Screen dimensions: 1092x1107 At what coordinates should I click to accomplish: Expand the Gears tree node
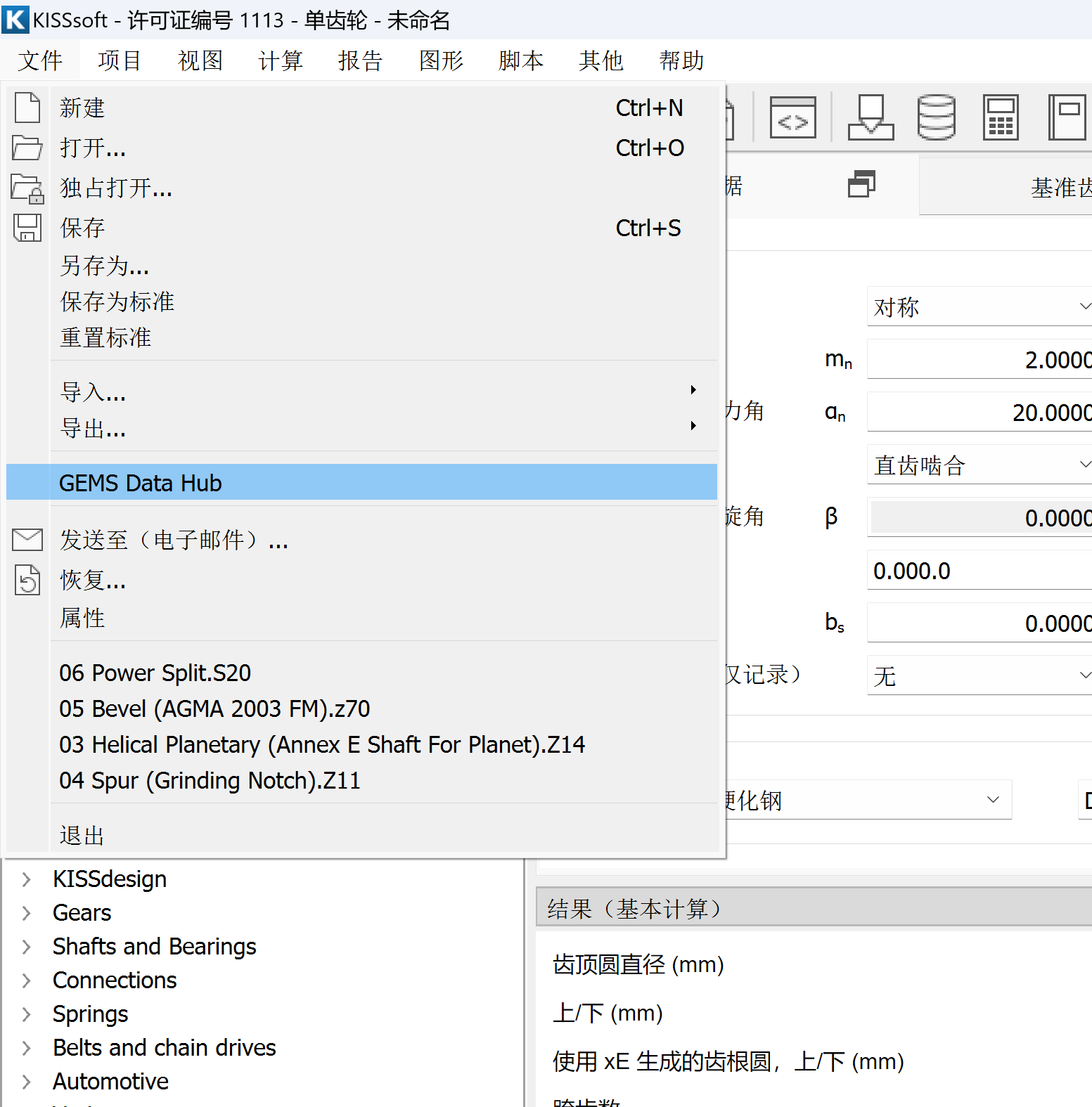[x=26, y=913]
